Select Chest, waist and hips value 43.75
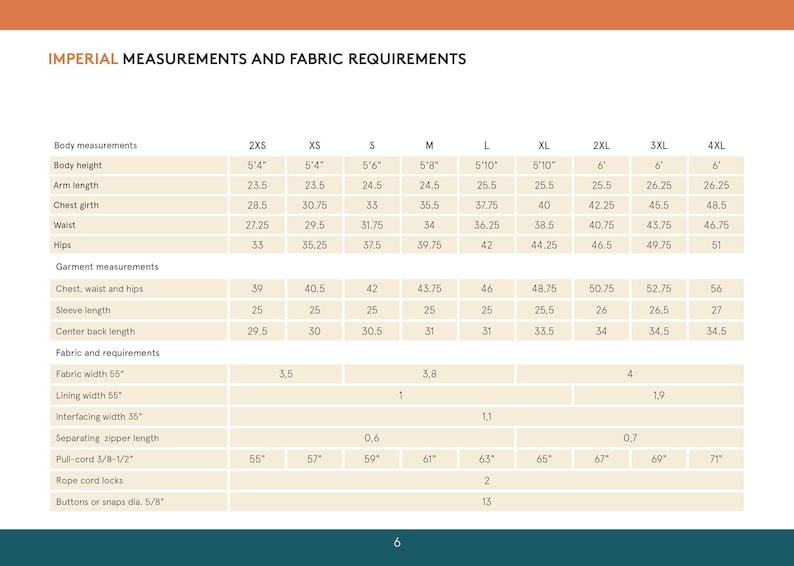The height and width of the screenshot is (566, 794). coord(429,289)
